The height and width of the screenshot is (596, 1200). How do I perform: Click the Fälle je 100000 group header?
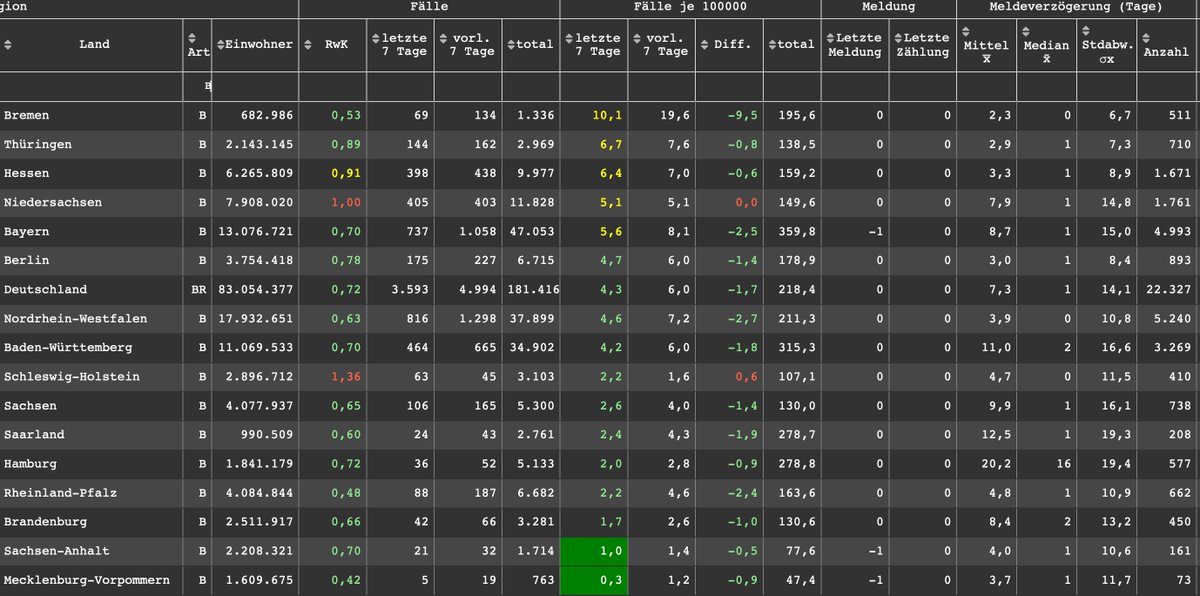[x=690, y=7]
